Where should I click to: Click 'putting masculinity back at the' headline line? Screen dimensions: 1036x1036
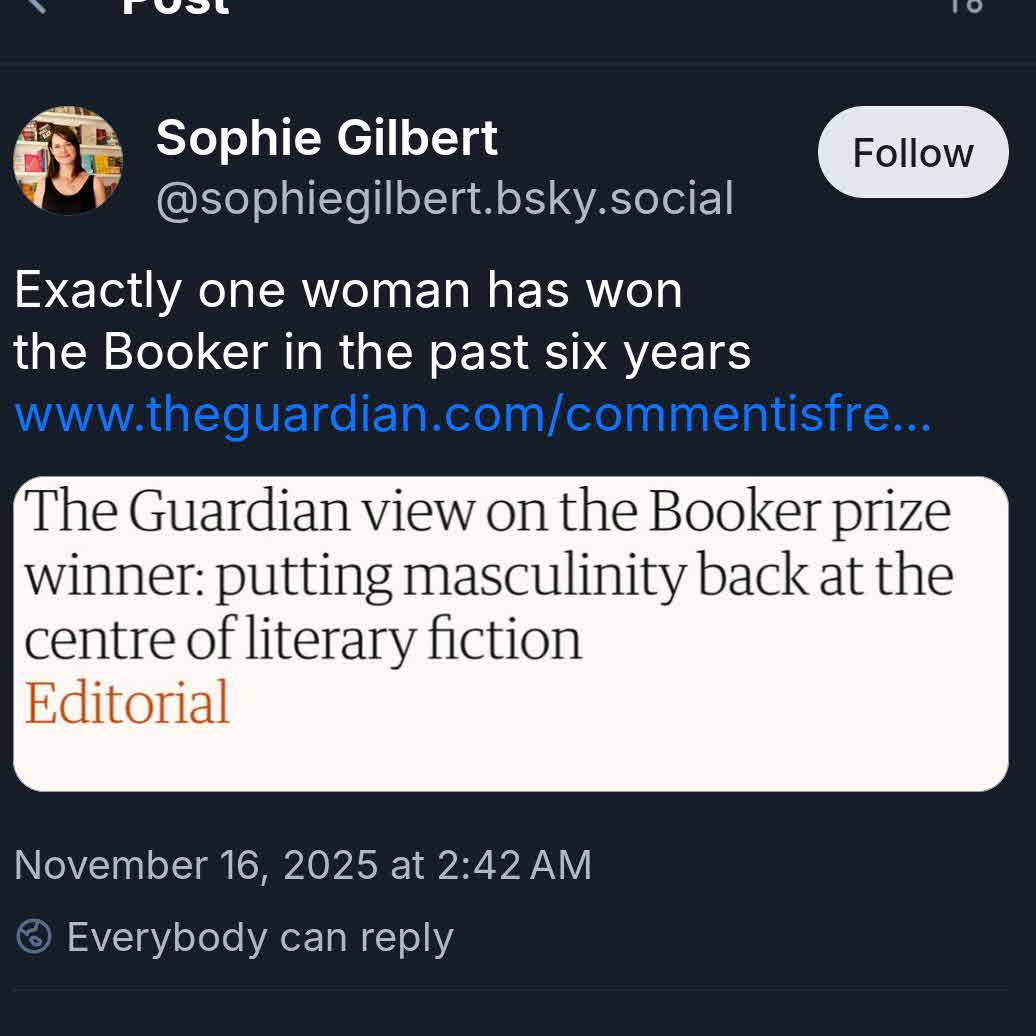pos(584,576)
